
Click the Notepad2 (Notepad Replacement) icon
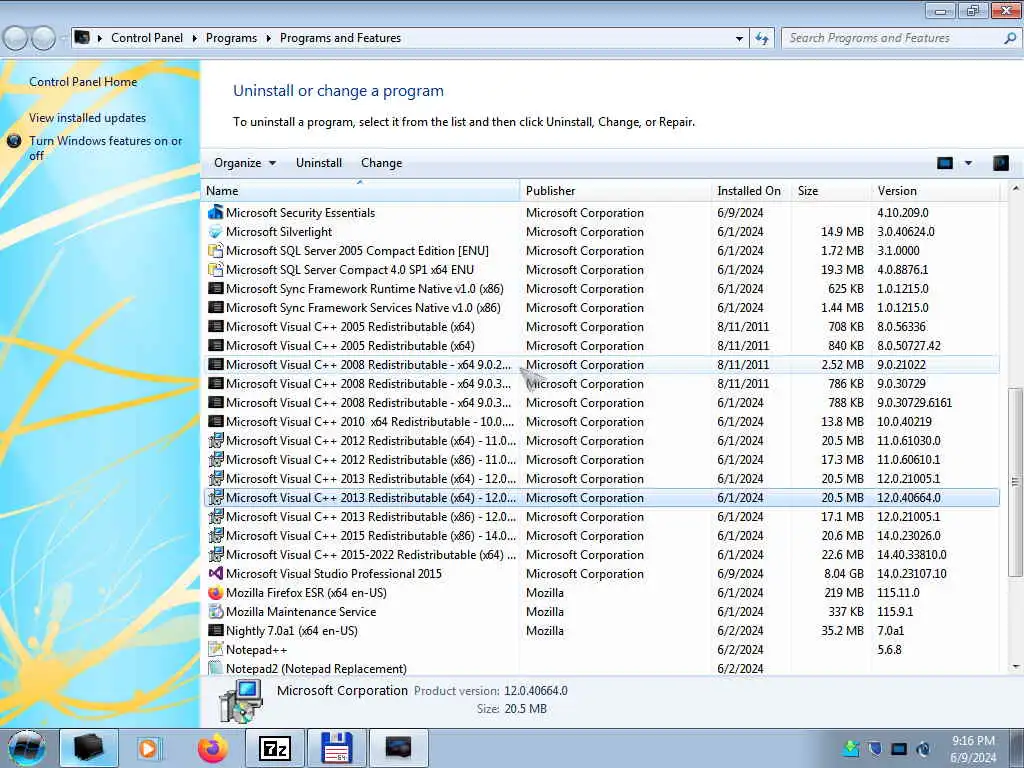215,668
